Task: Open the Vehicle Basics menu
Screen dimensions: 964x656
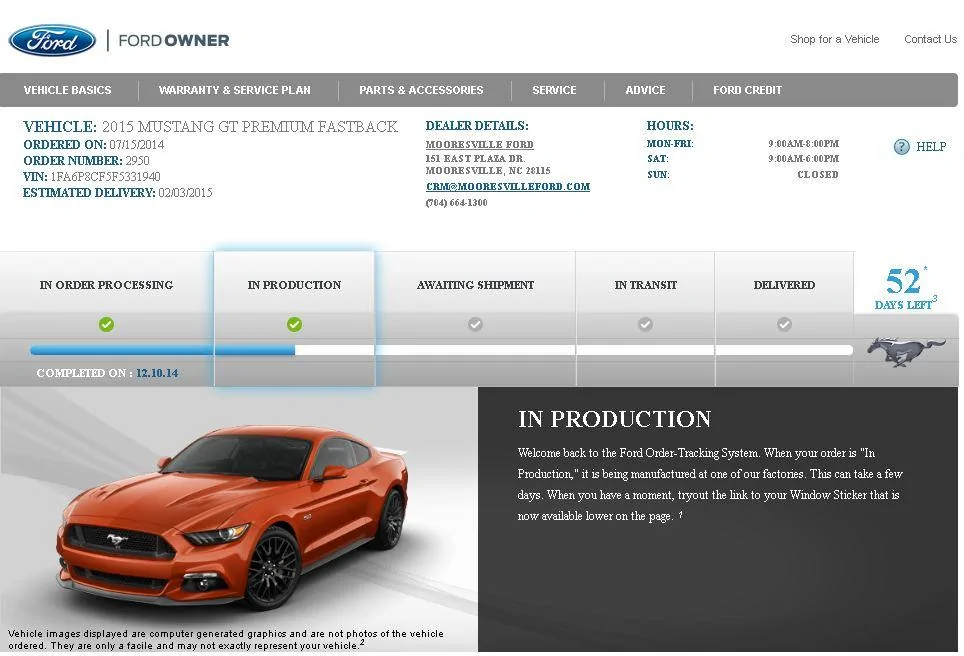Action: click(x=68, y=90)
